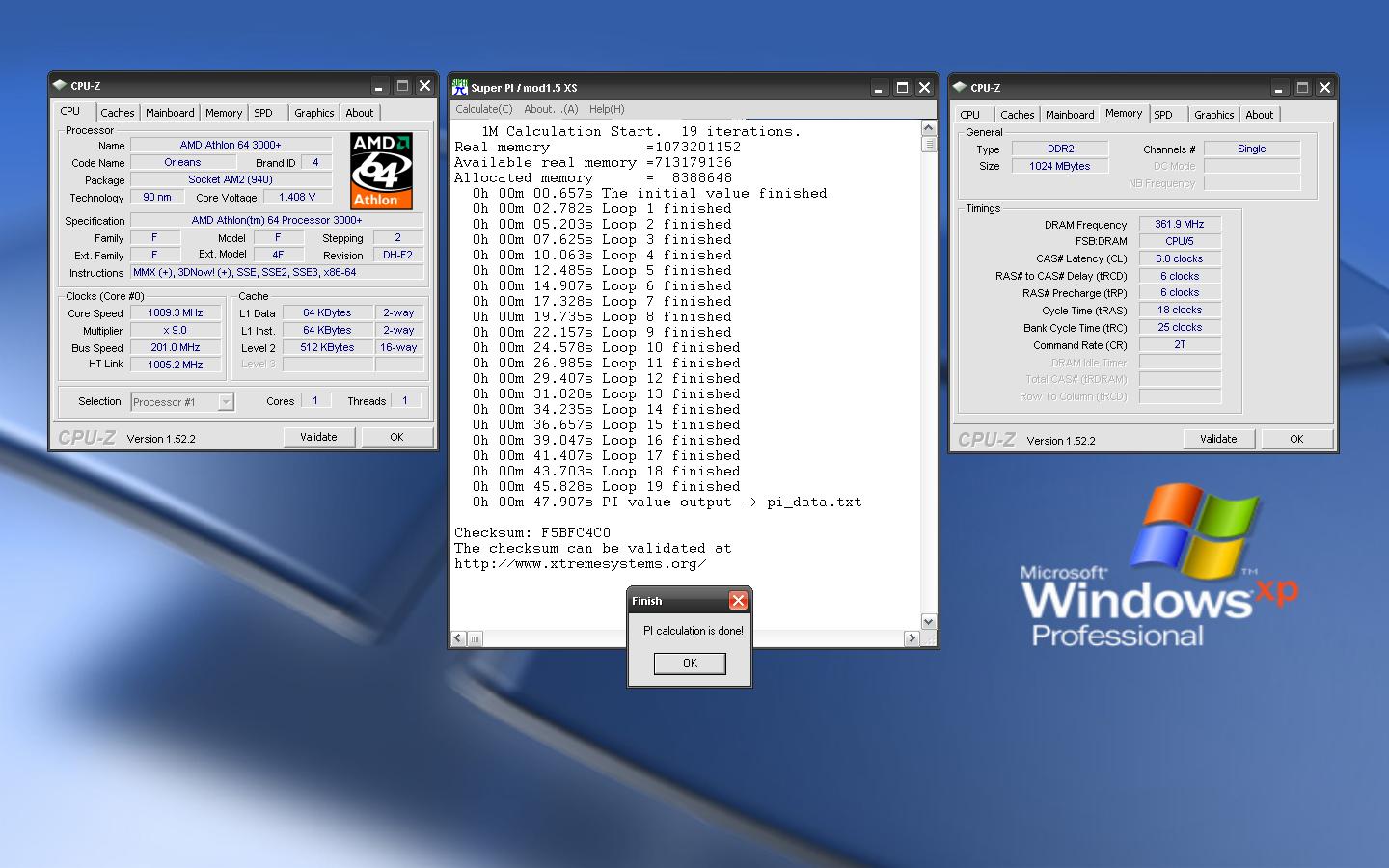Click the '201.0 MHz' bus speed value

[176, 347]
